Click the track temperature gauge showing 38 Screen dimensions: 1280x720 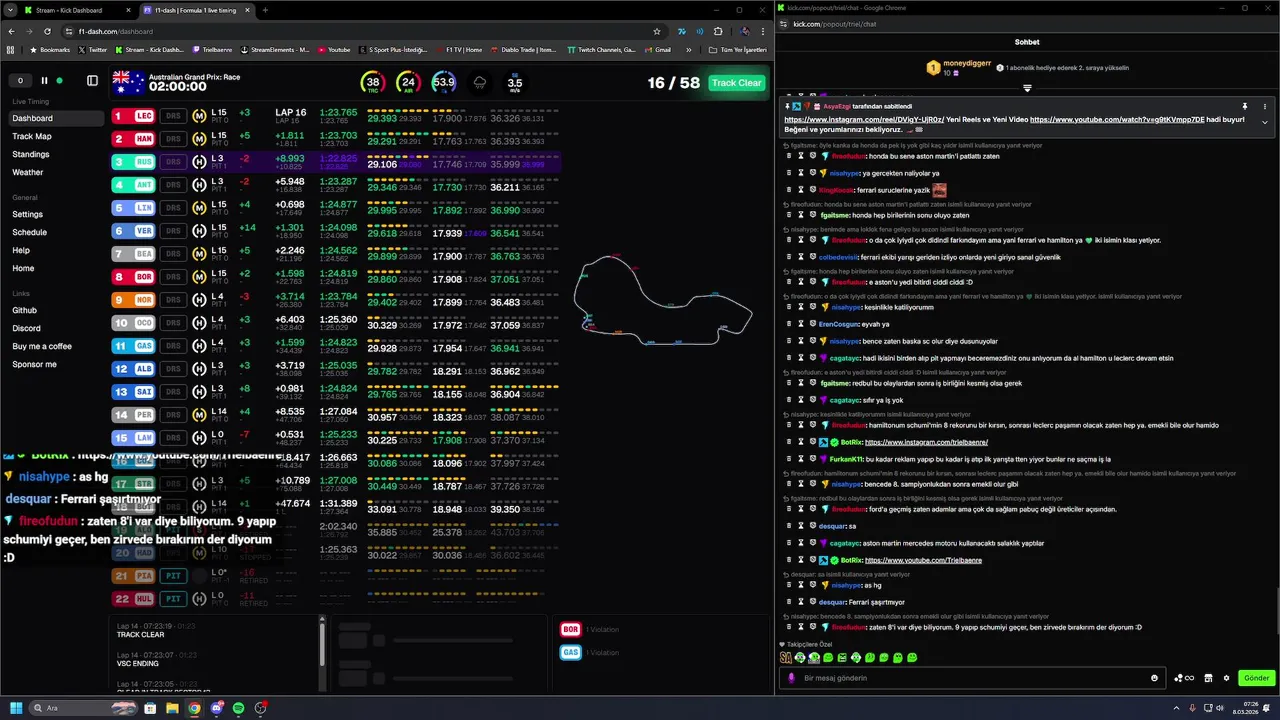coord(373,83)
